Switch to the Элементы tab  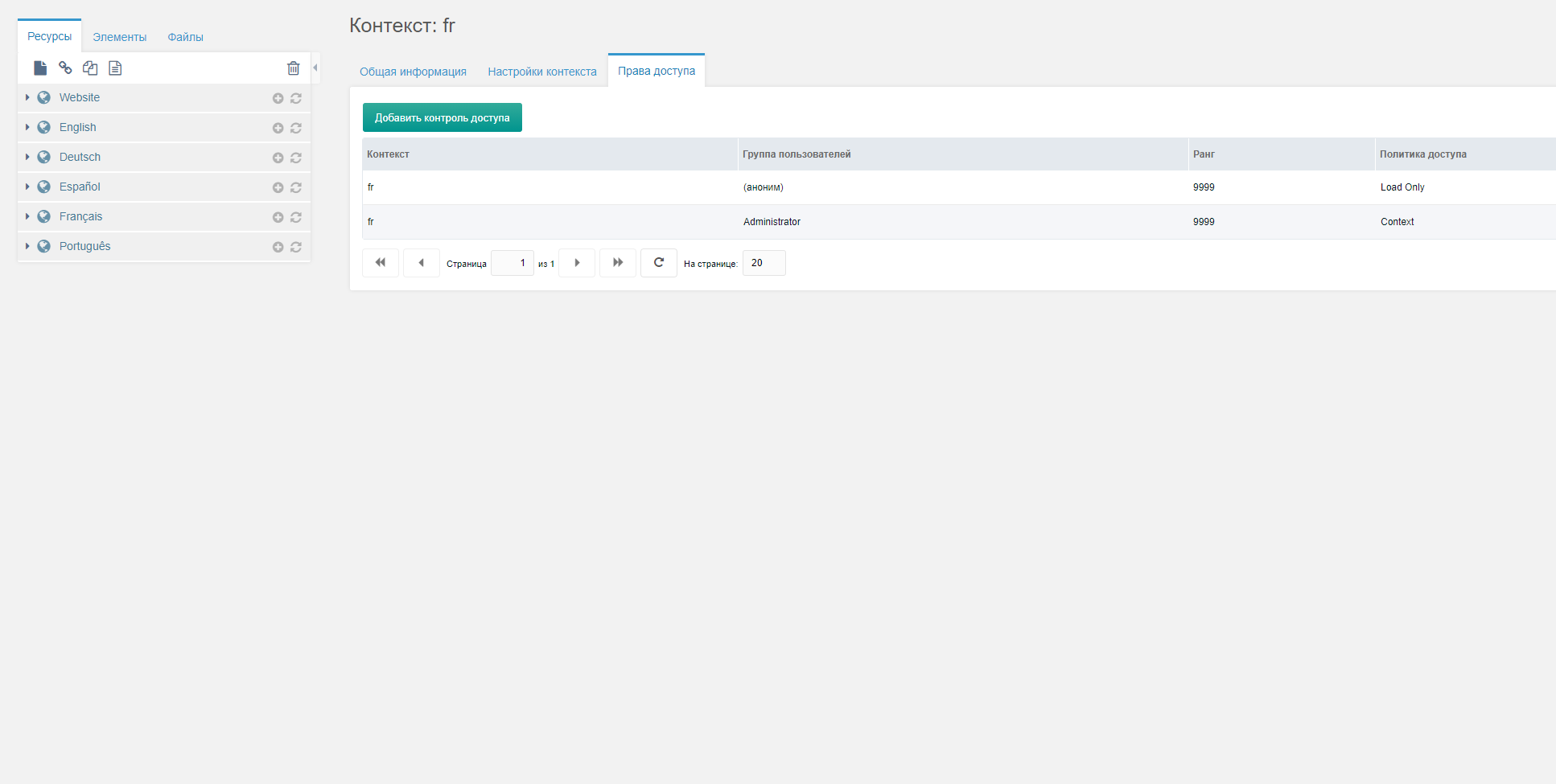[119, 37]
